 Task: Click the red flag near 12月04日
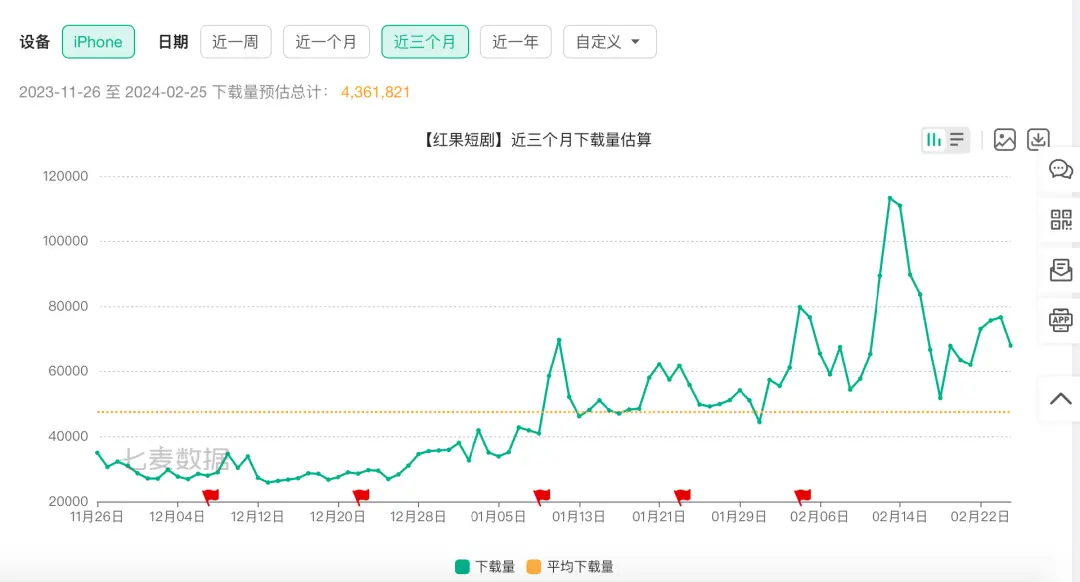(x=211, y=496)
